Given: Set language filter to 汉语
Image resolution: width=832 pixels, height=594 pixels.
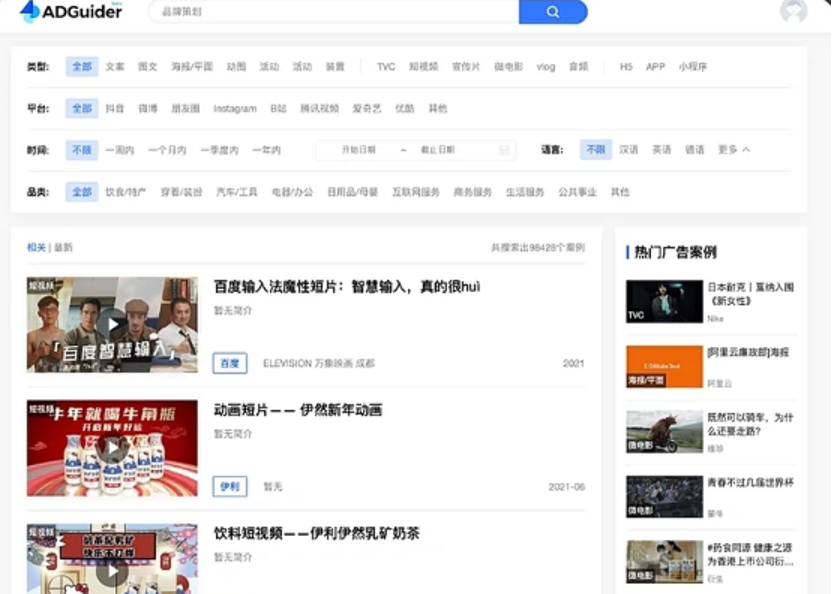Looking at the screenshot, I should point(628,150).
